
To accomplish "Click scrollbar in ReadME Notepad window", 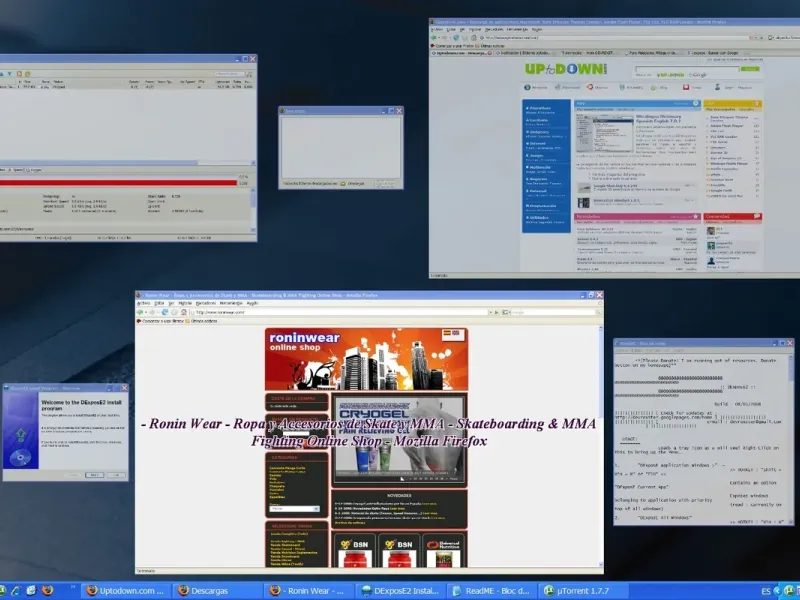I will 791,440.
